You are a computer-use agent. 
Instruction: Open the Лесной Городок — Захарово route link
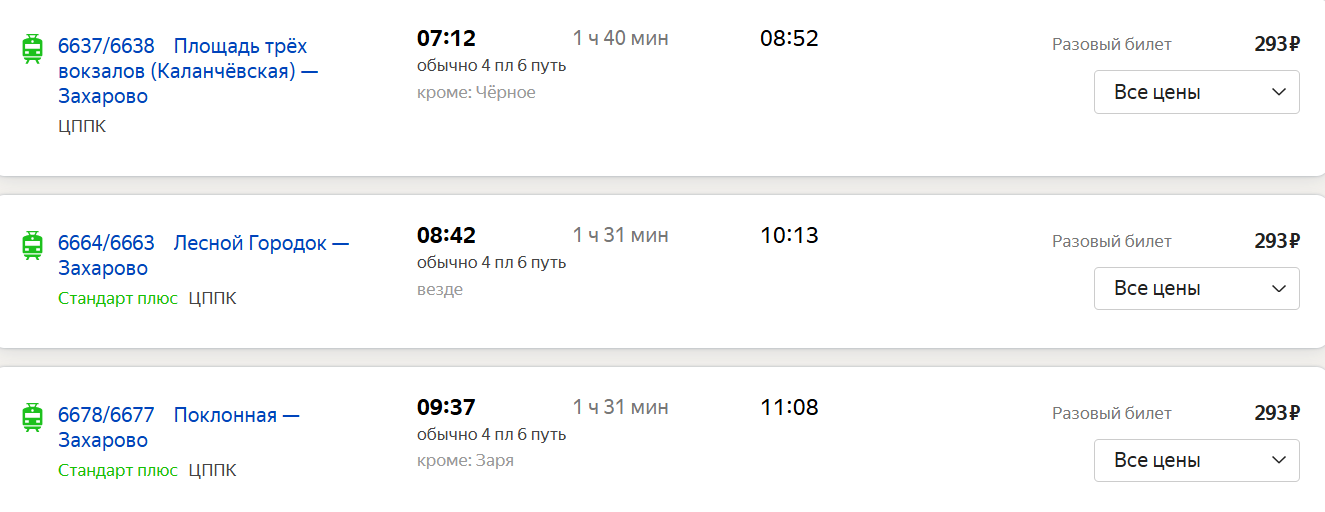coord(204,255)
